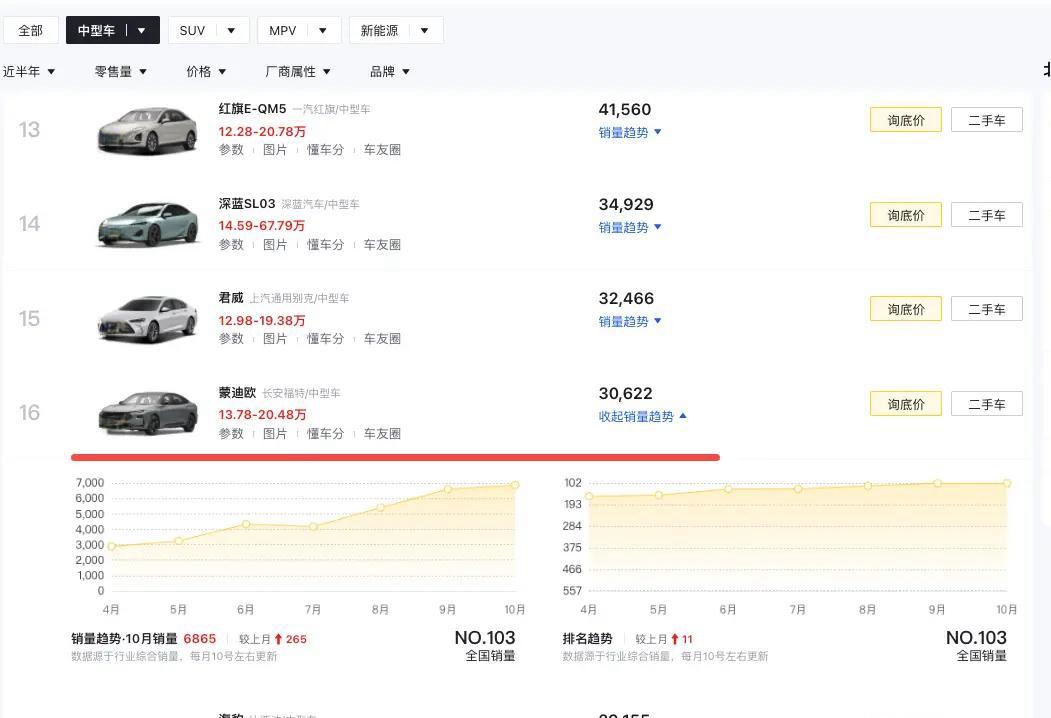Open 车友圈 for 深蓝SL03
The image size is (1051, 718).
click(382, 245)
